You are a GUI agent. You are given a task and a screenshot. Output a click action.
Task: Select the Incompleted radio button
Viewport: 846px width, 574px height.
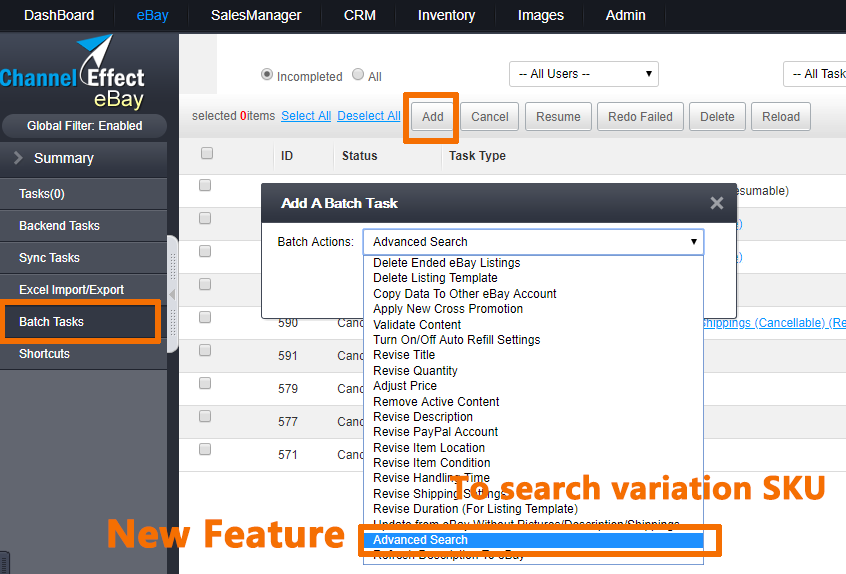click(267, 74)
